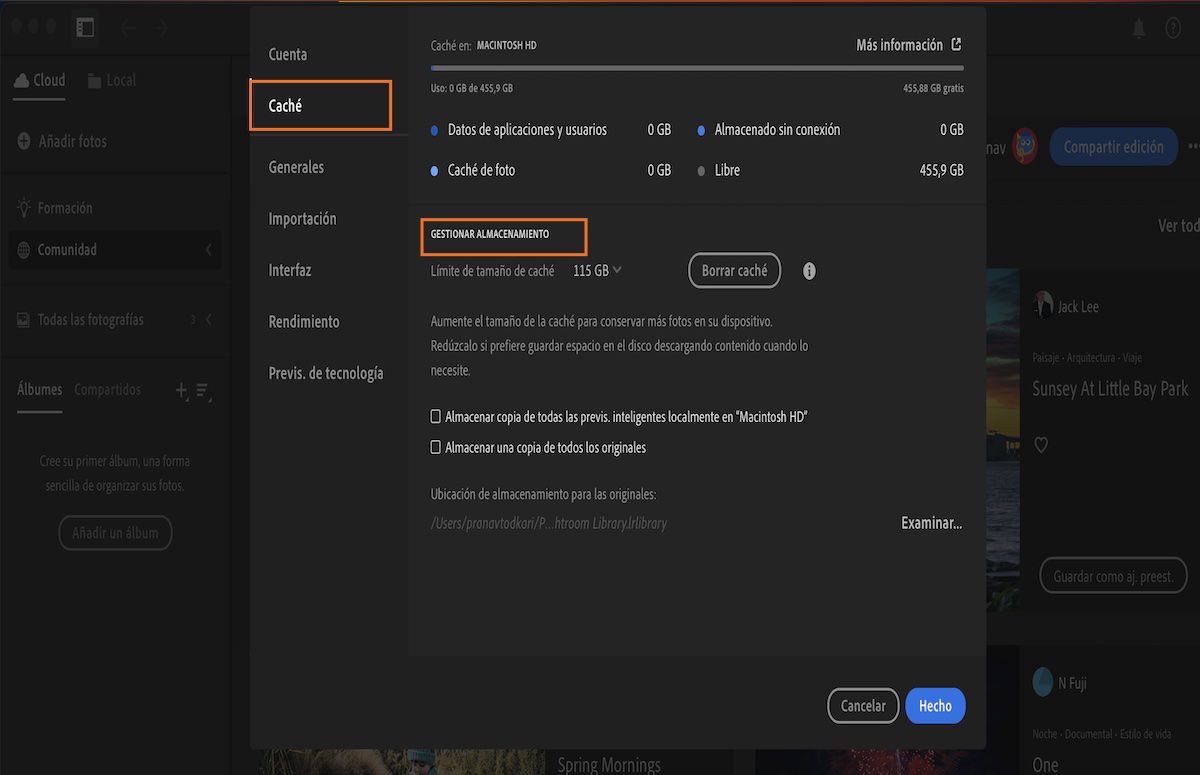Switch to the Compartidos albums tab
Image resolution: width=1200 pixels, height=775 pixels.
pos(109,389)
